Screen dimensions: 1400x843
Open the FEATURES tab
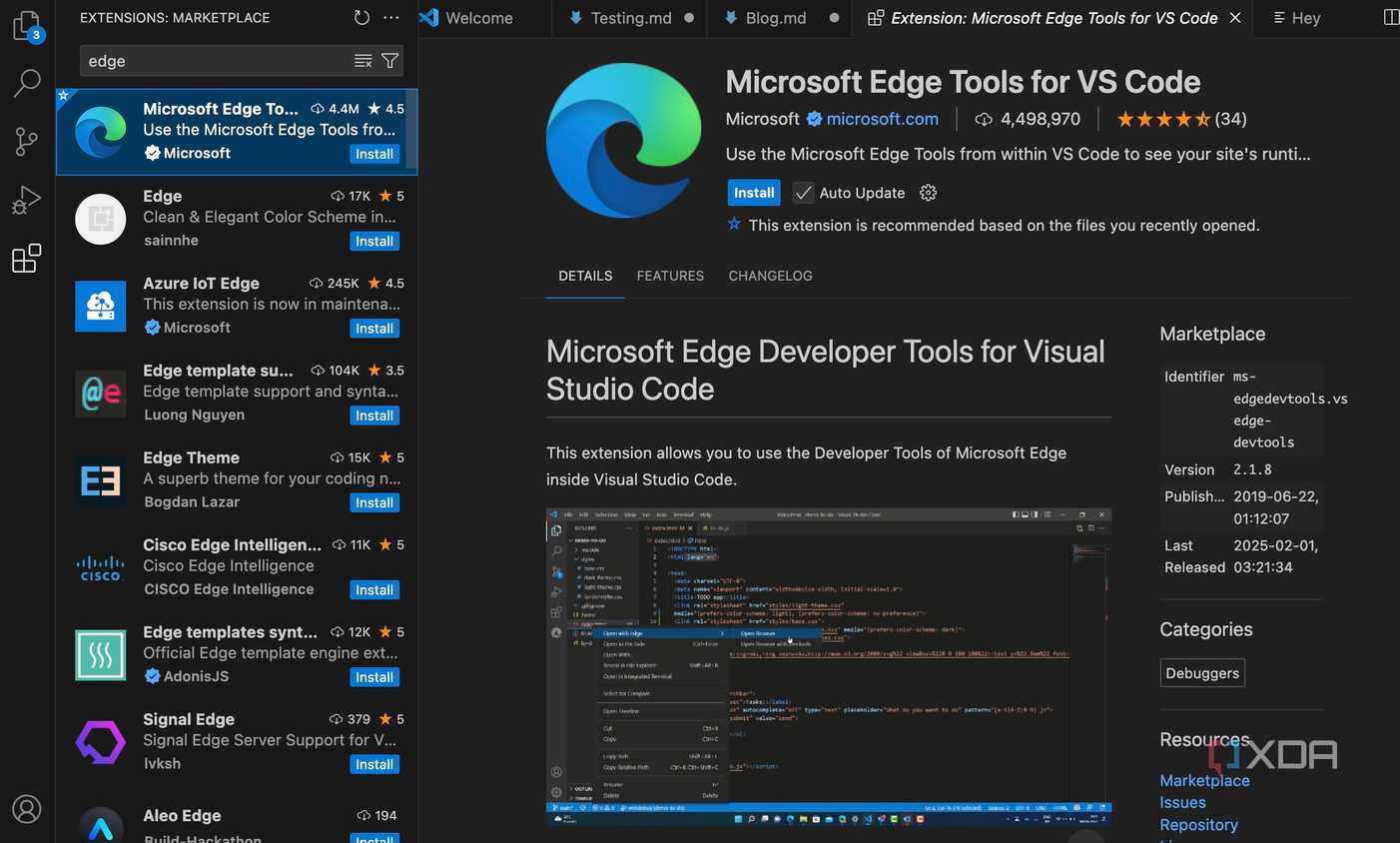pos(670,276)
